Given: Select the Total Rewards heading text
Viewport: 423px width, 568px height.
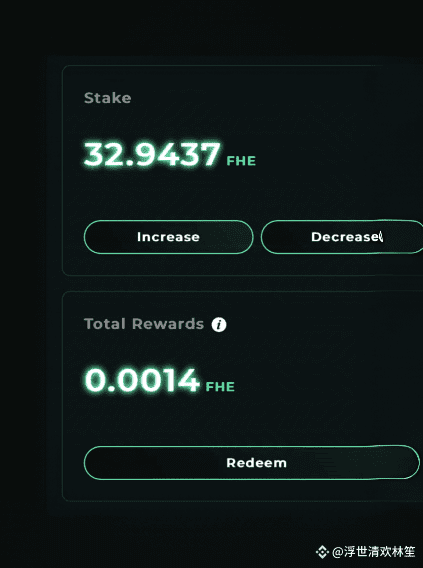Looking at the screenshot, I should coord(144,324).
